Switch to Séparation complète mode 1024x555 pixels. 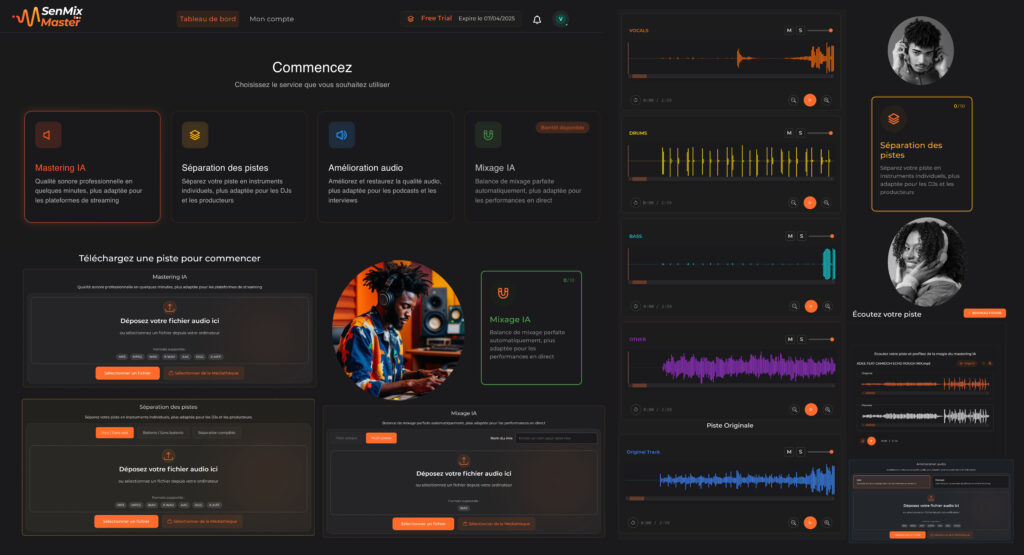216,432
